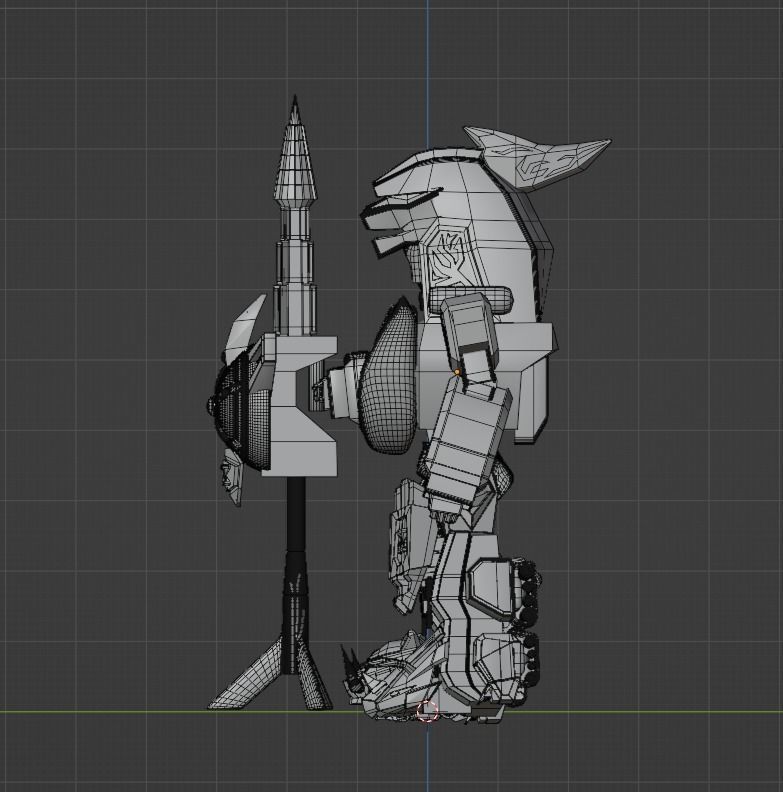This screenshot has width=783, height=792.
Task: Select the front tripod leg of the stand
Action: pyautogui.click(x=248, y=673)
